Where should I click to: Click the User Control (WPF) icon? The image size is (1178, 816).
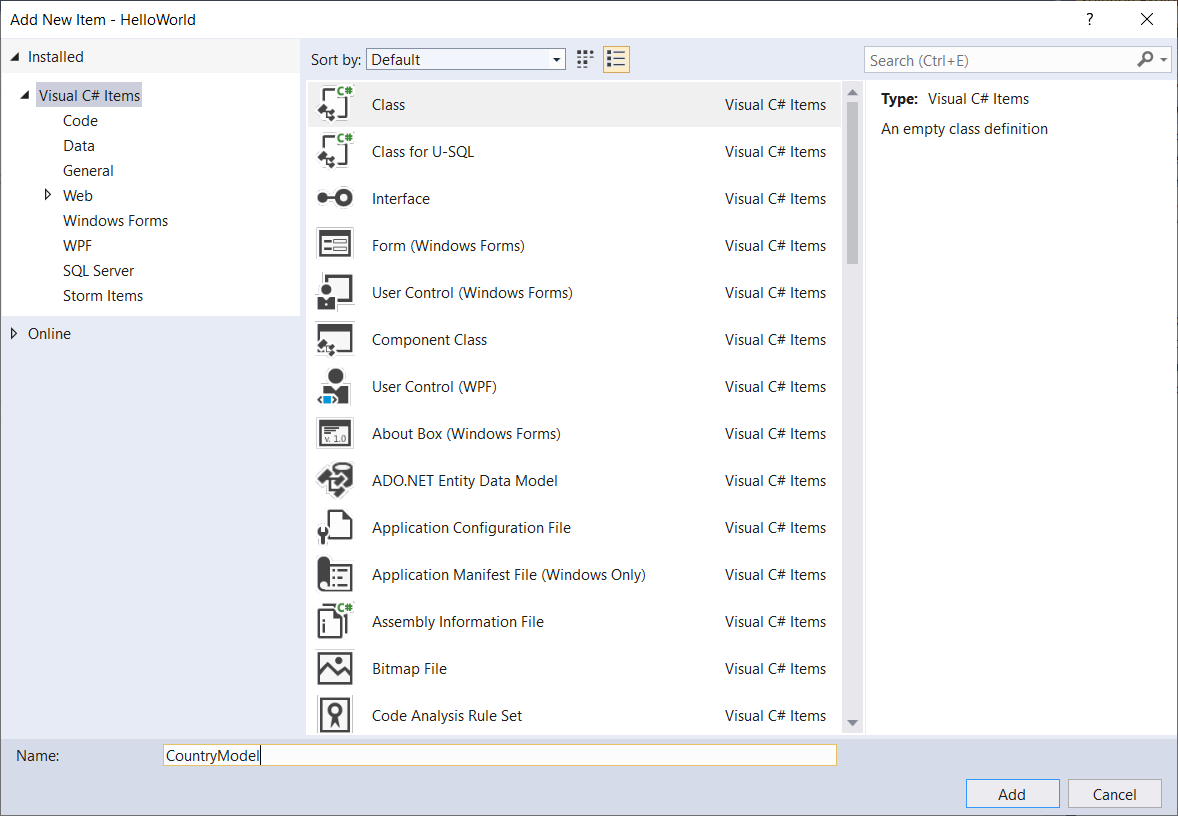pos(335,386)
